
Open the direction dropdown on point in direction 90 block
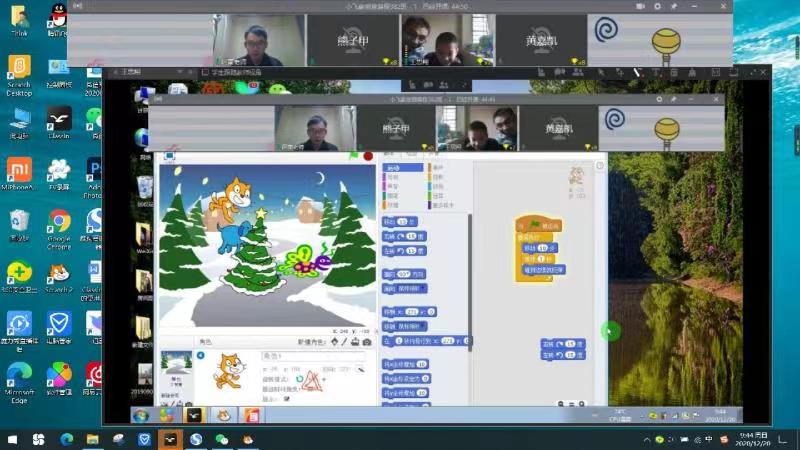pos(408,274)
